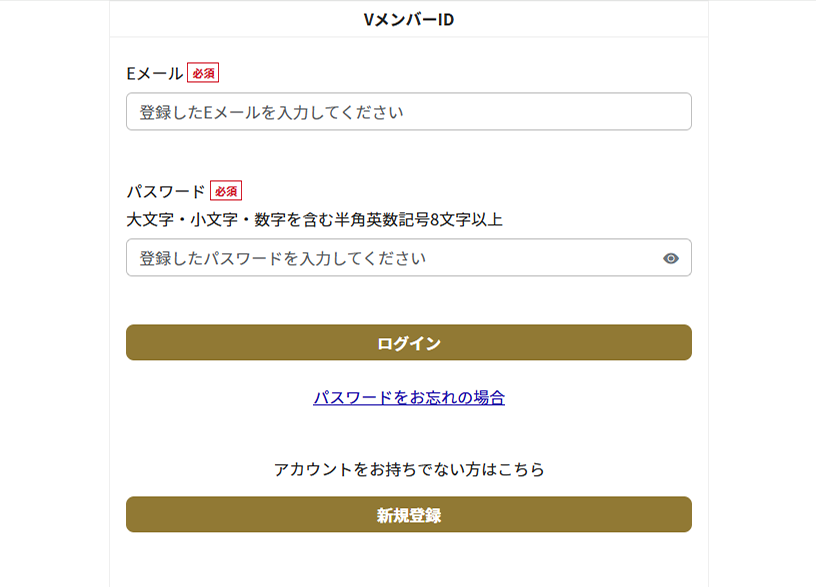Image resolution: width=816 pixels, height=587 pixels.
Task: Click the 必須 badge beside パスワード
Action: [x=226, y=191]
